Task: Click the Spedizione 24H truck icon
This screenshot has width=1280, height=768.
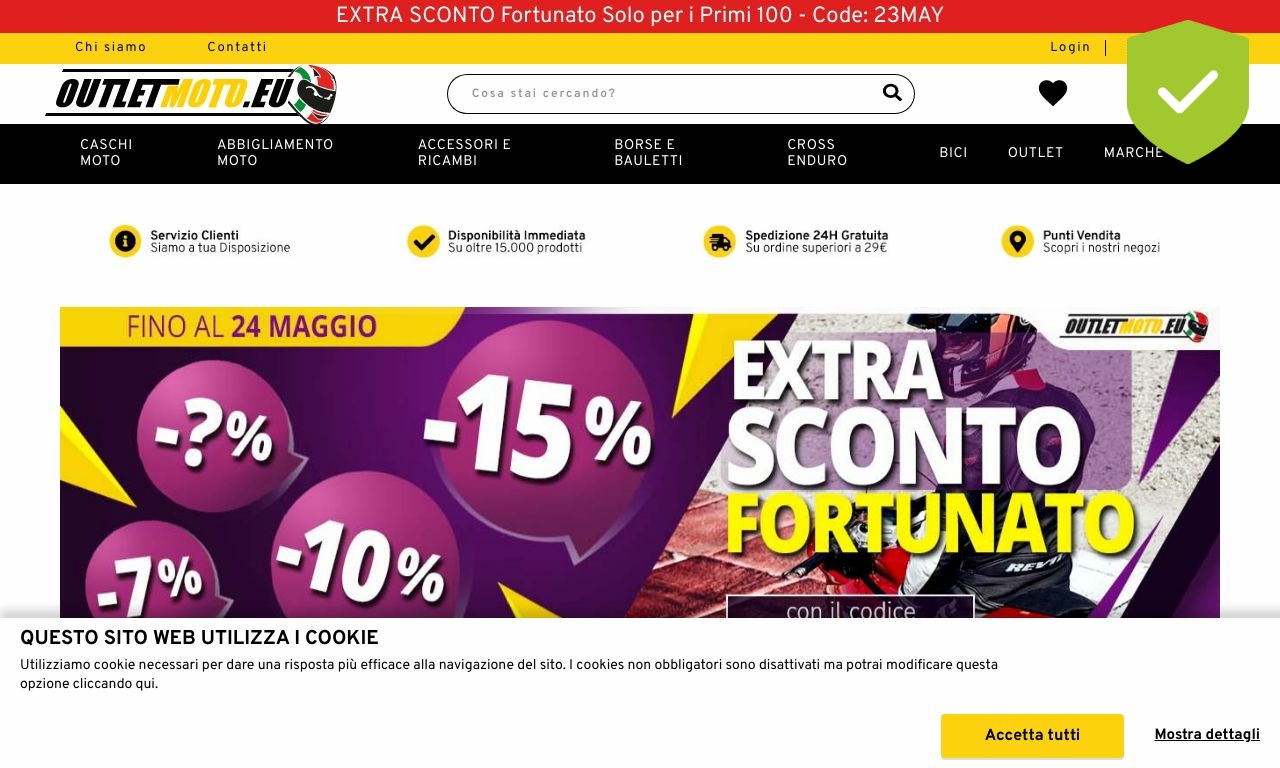Action: click(719, 241)
